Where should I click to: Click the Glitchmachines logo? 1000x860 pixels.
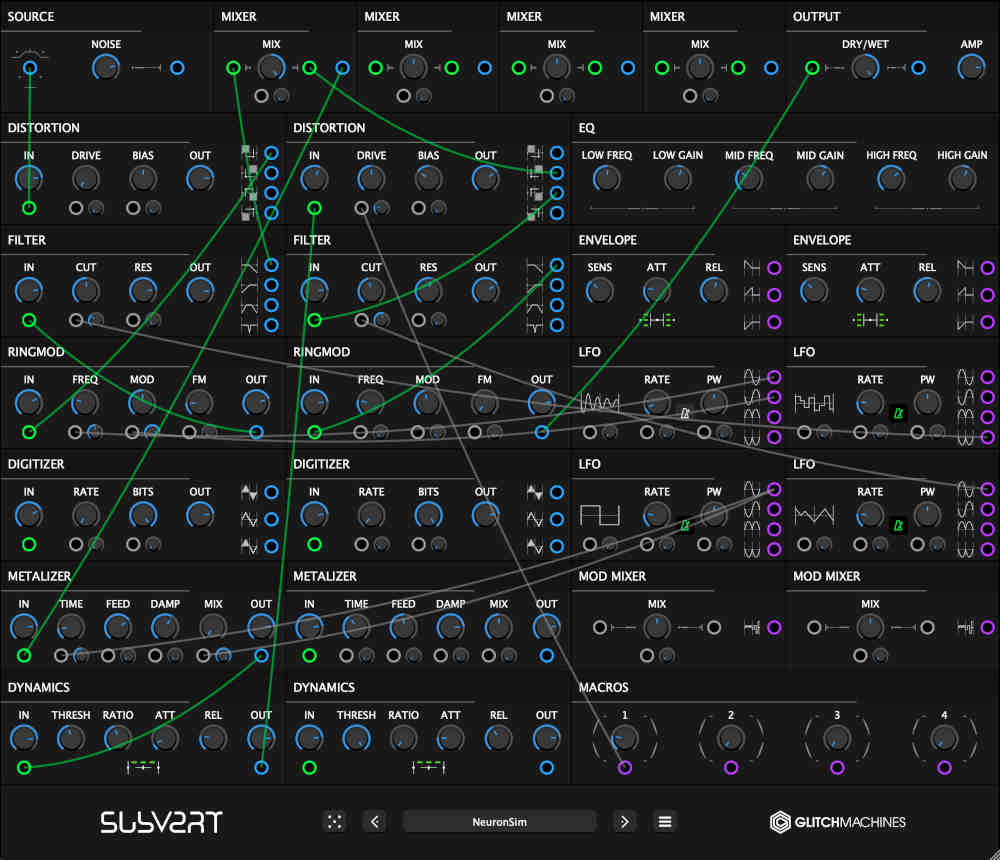[x=837, y=822]
